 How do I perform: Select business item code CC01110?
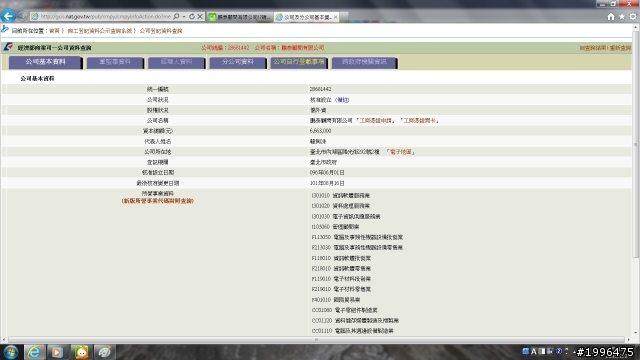click(322, 331)
